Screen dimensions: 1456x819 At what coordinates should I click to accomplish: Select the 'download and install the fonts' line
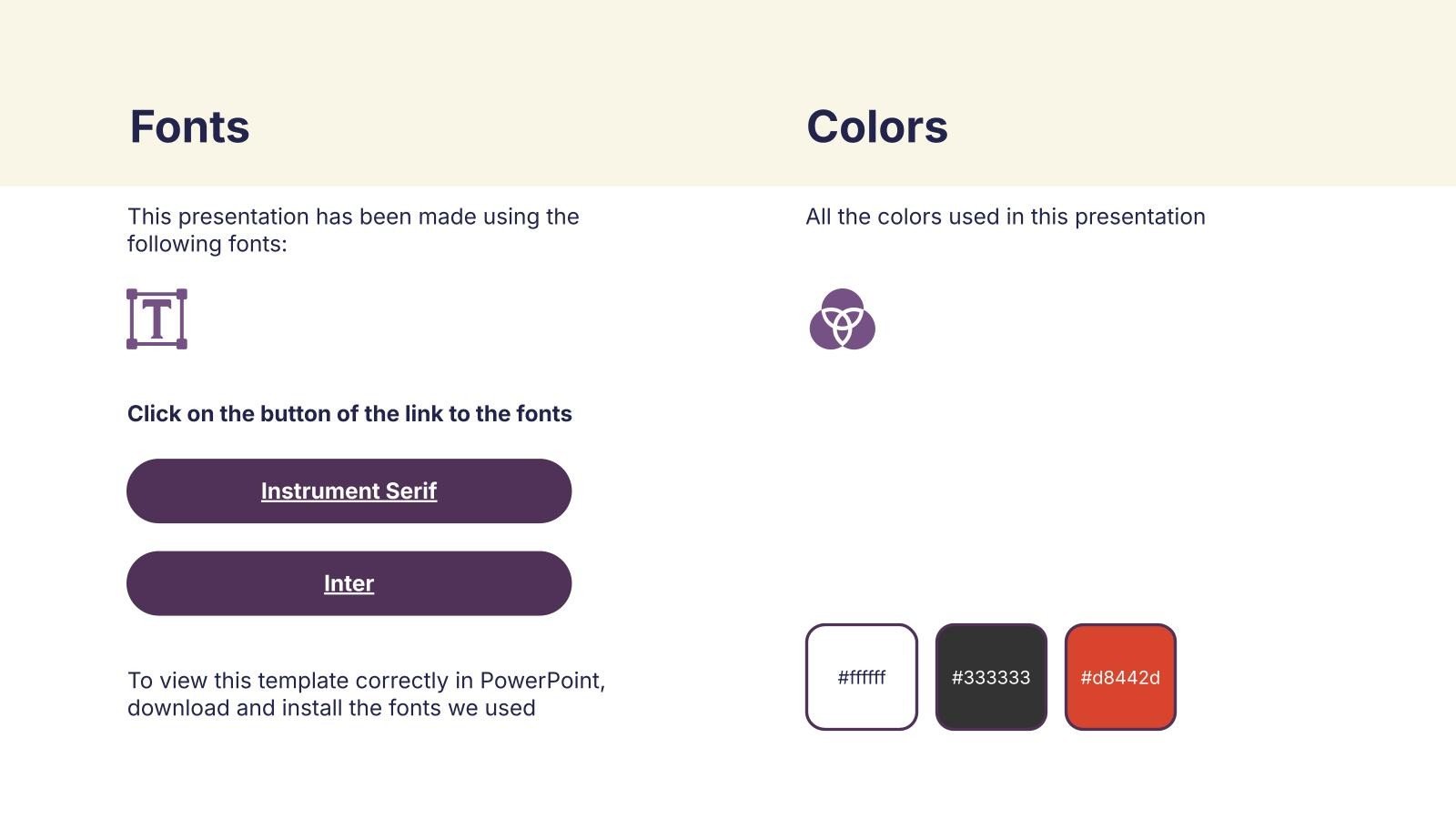(x=331, y=708)
